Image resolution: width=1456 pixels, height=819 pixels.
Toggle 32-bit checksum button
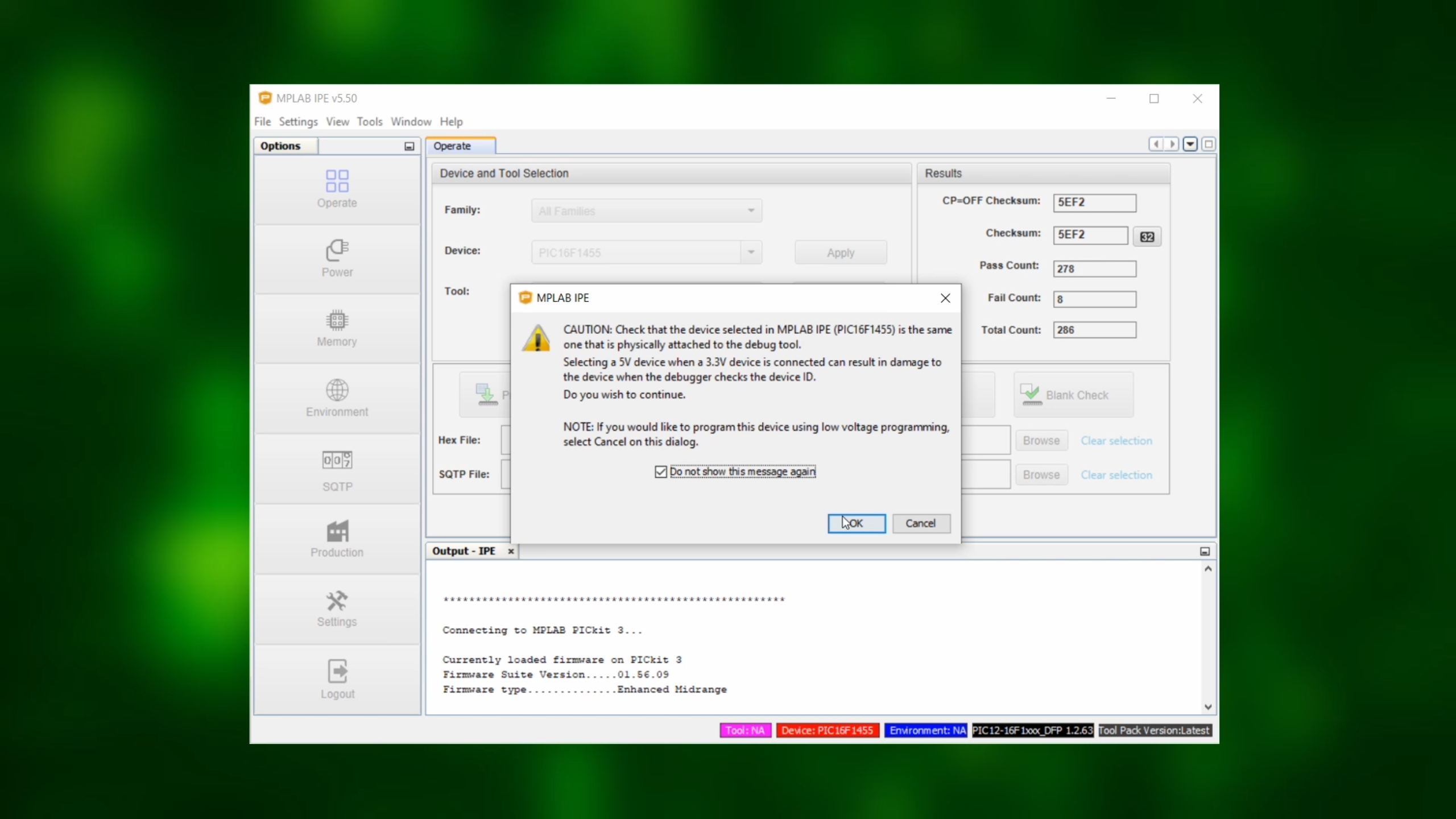[x=1147, y=237]
